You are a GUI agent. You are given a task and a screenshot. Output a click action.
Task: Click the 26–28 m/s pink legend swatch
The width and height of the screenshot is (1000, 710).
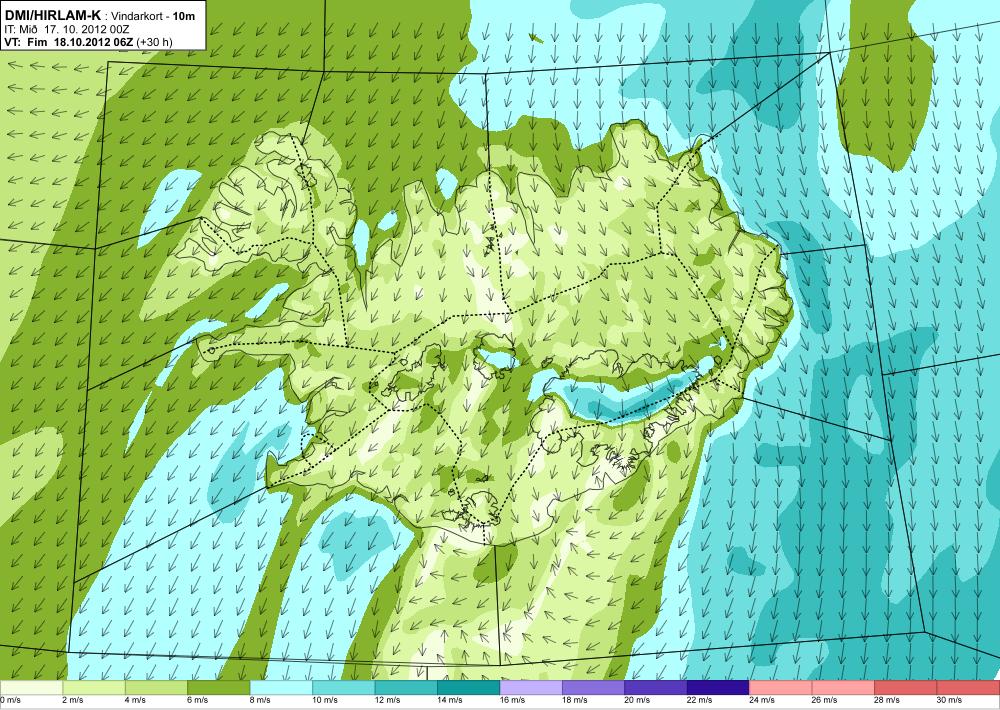(844, 688)
